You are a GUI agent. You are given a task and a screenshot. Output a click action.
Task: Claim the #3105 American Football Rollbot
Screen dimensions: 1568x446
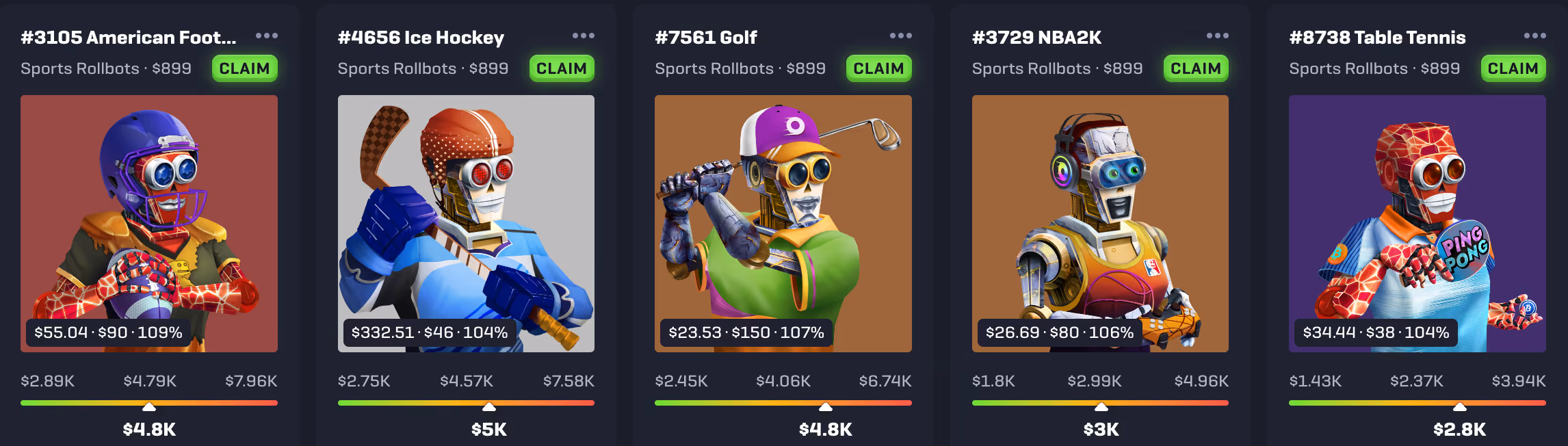point(245,68)
